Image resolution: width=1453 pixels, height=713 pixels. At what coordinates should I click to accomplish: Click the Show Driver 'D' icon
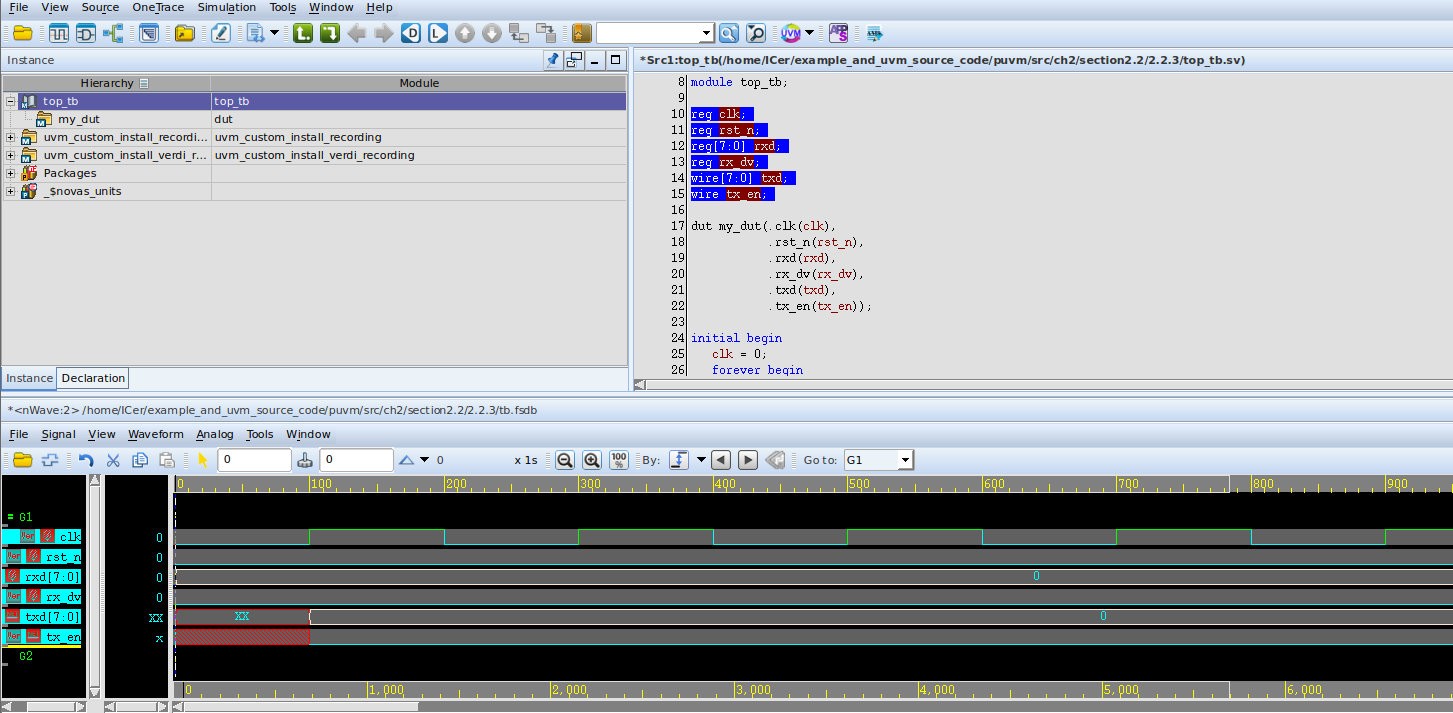[x=410, y=33]
